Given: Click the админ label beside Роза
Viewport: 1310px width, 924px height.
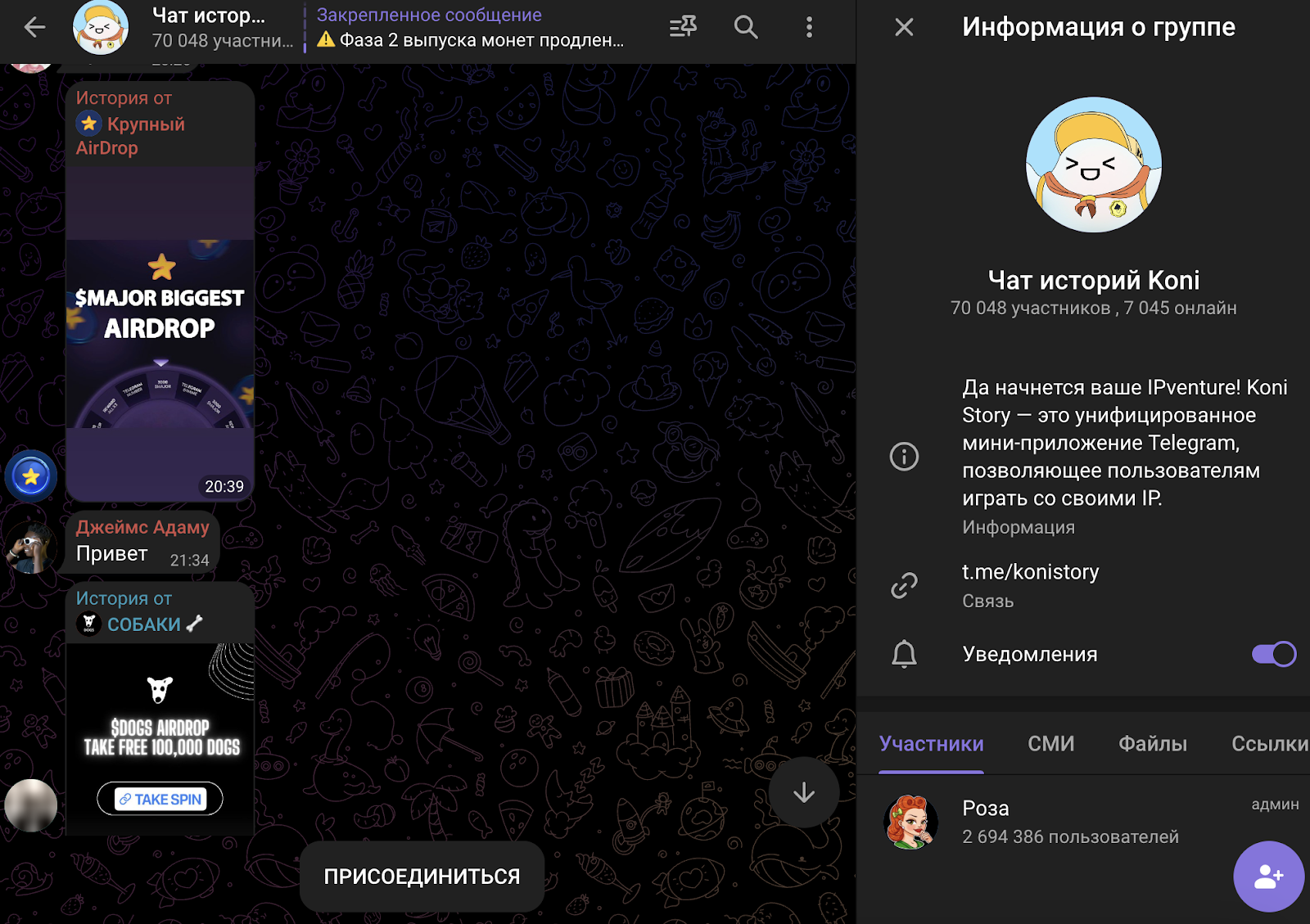Looking at the screenshot, I should pyautogui.click(x=1275, y=805).
